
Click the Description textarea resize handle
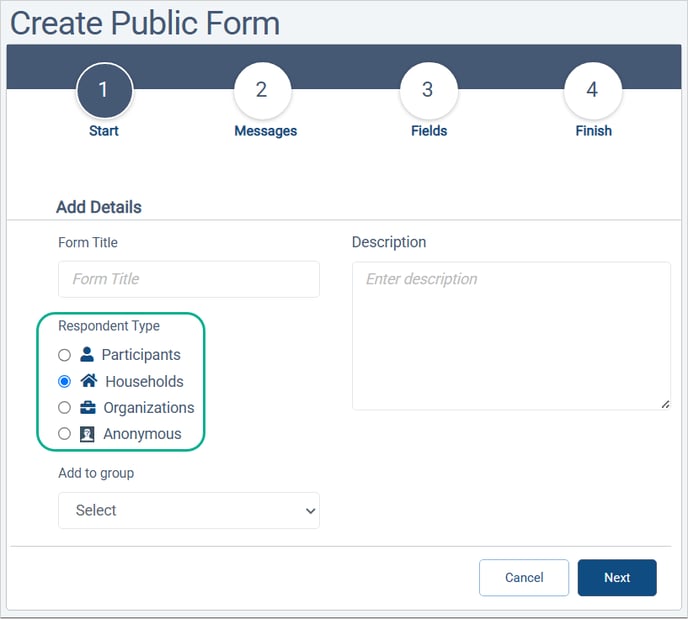[x=666, y=405]
